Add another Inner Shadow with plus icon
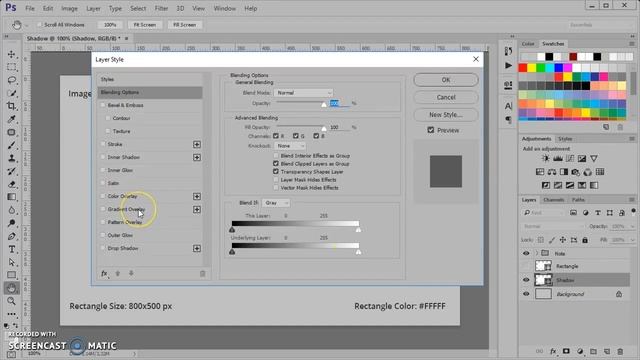Image resolution: width=640 pixels, height=360 pixels. coord(197,158)
